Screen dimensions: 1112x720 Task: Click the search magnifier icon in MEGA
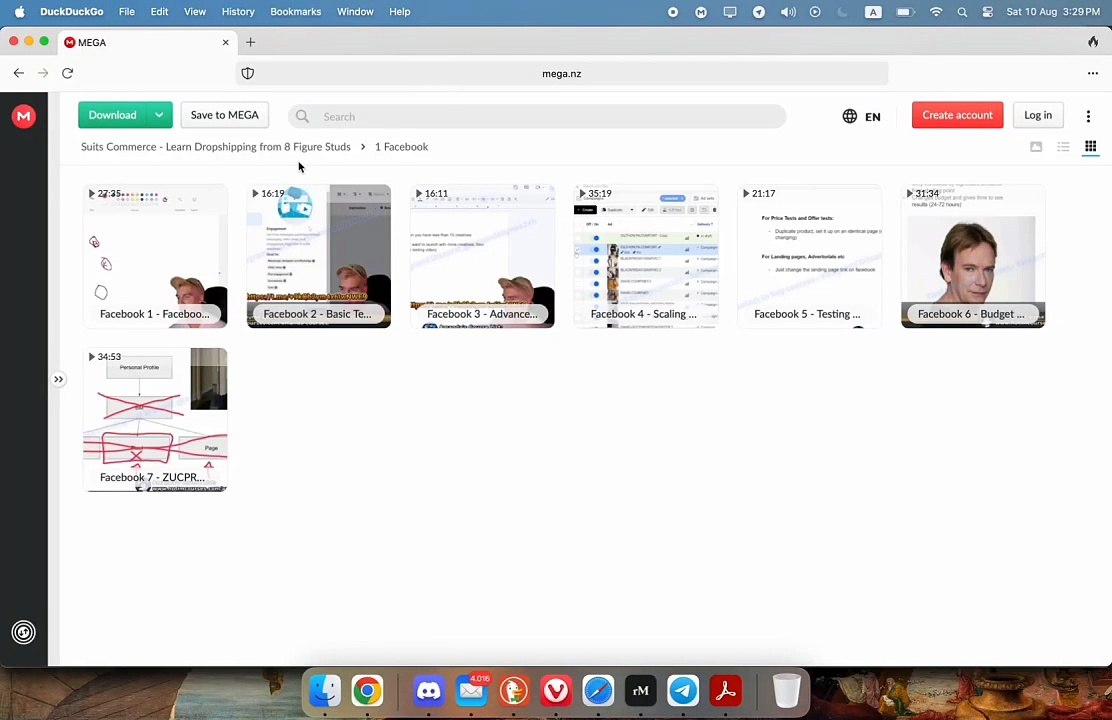point(303,116)
